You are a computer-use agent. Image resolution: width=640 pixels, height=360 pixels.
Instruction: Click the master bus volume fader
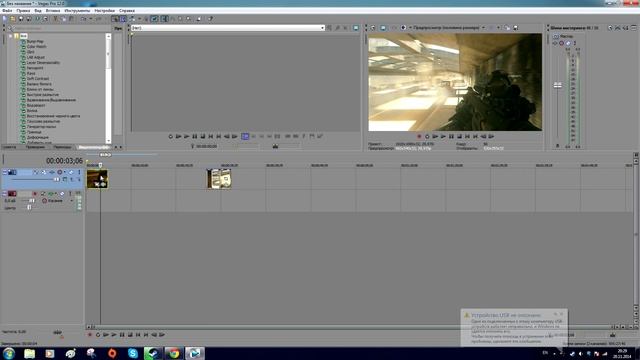(x=558, y=85)
